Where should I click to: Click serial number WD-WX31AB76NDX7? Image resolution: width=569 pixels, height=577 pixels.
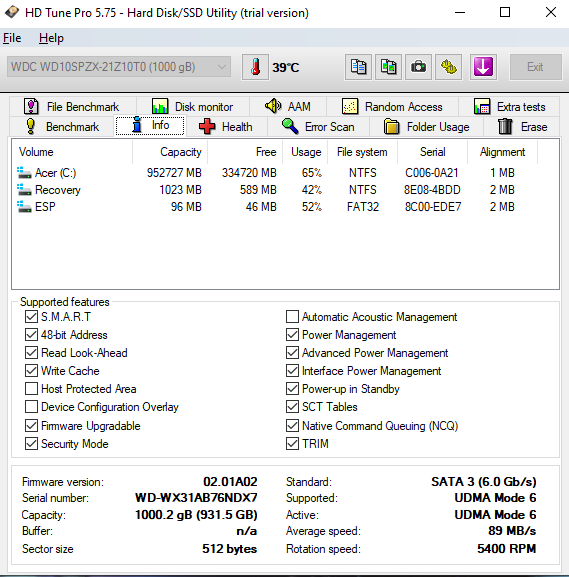click(196, 498)
